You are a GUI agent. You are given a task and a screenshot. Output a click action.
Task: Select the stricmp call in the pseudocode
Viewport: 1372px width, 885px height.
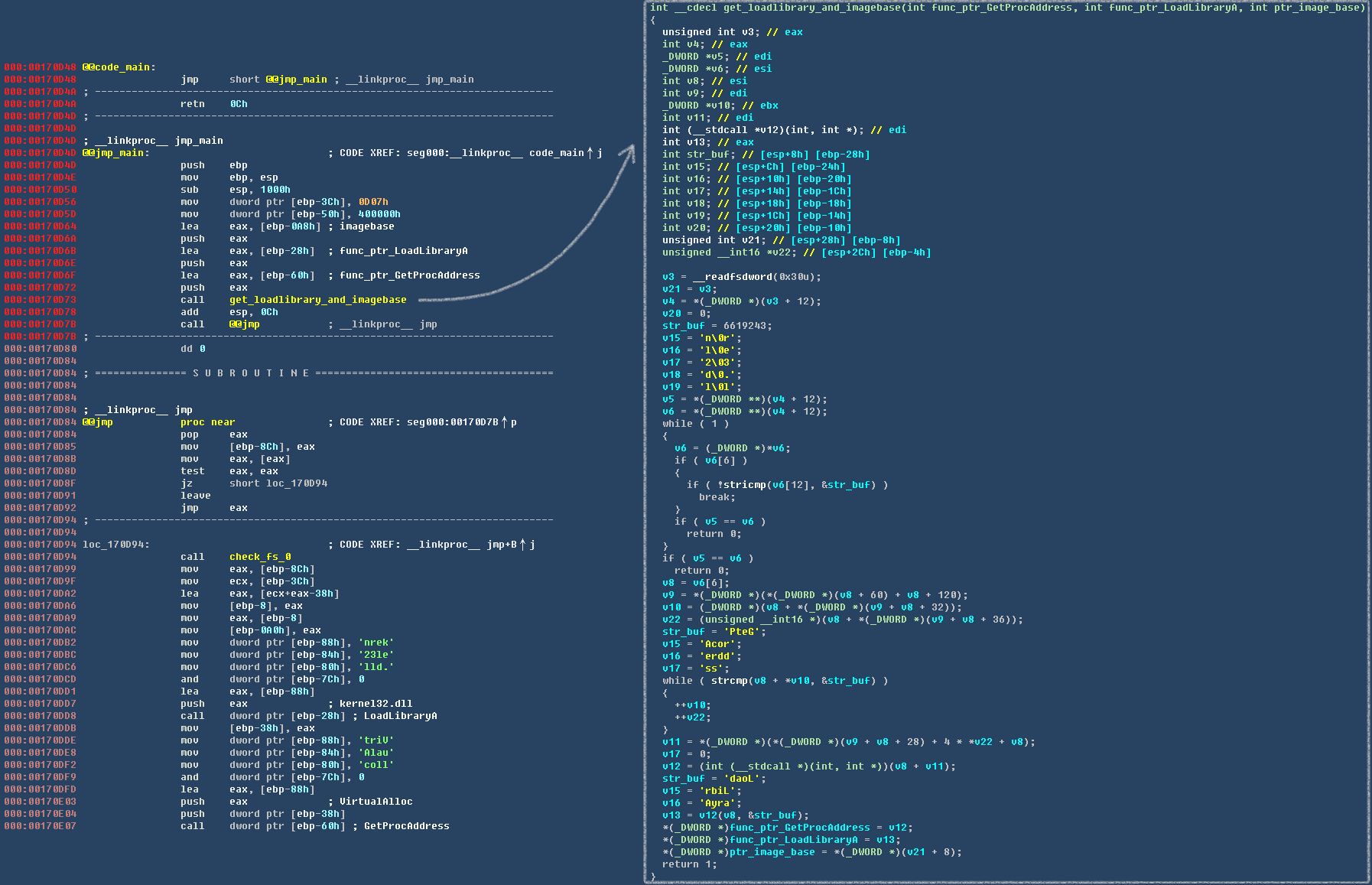(743, 485)
